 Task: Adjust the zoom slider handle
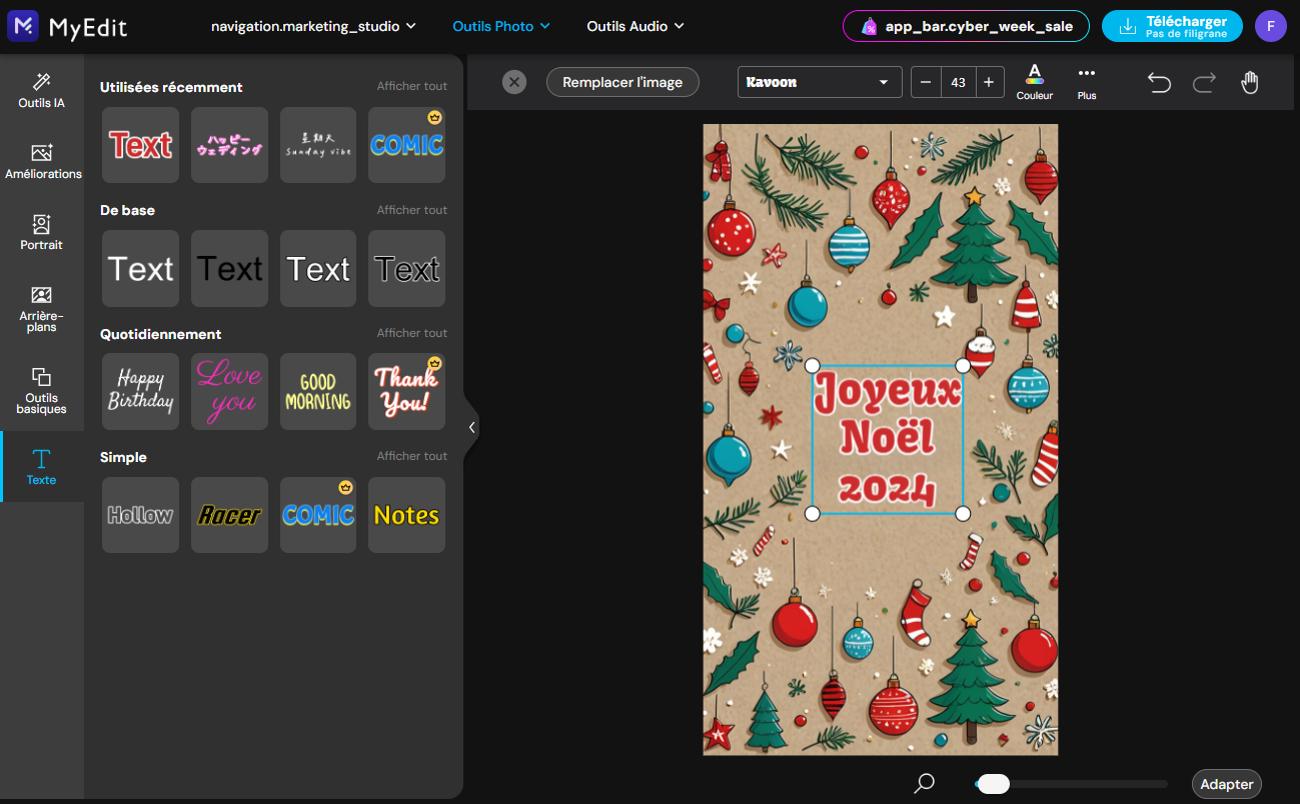(x=993, y=784)
